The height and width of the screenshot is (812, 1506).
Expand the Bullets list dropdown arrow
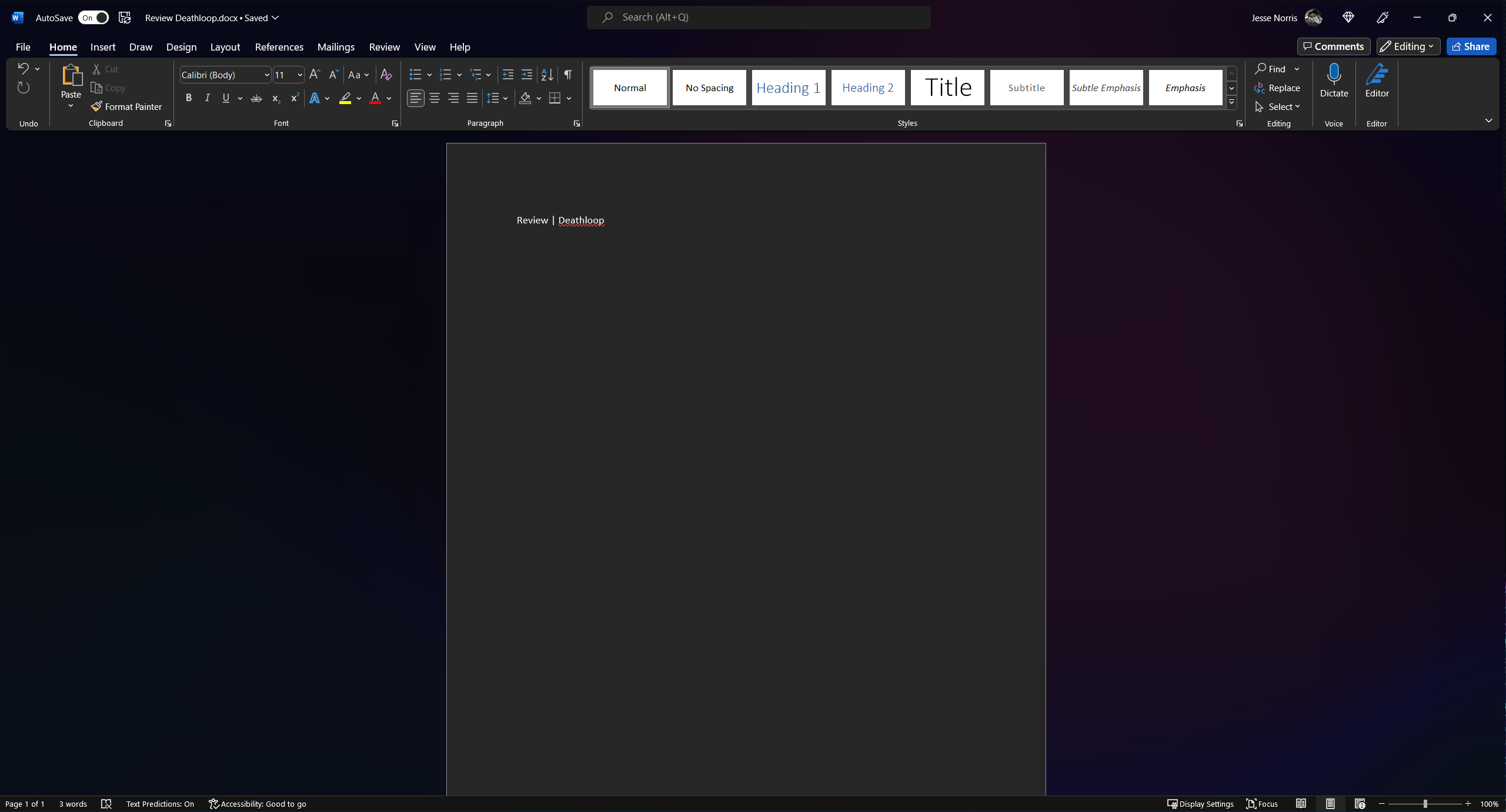pyautogui.click(x=429, y=75)
